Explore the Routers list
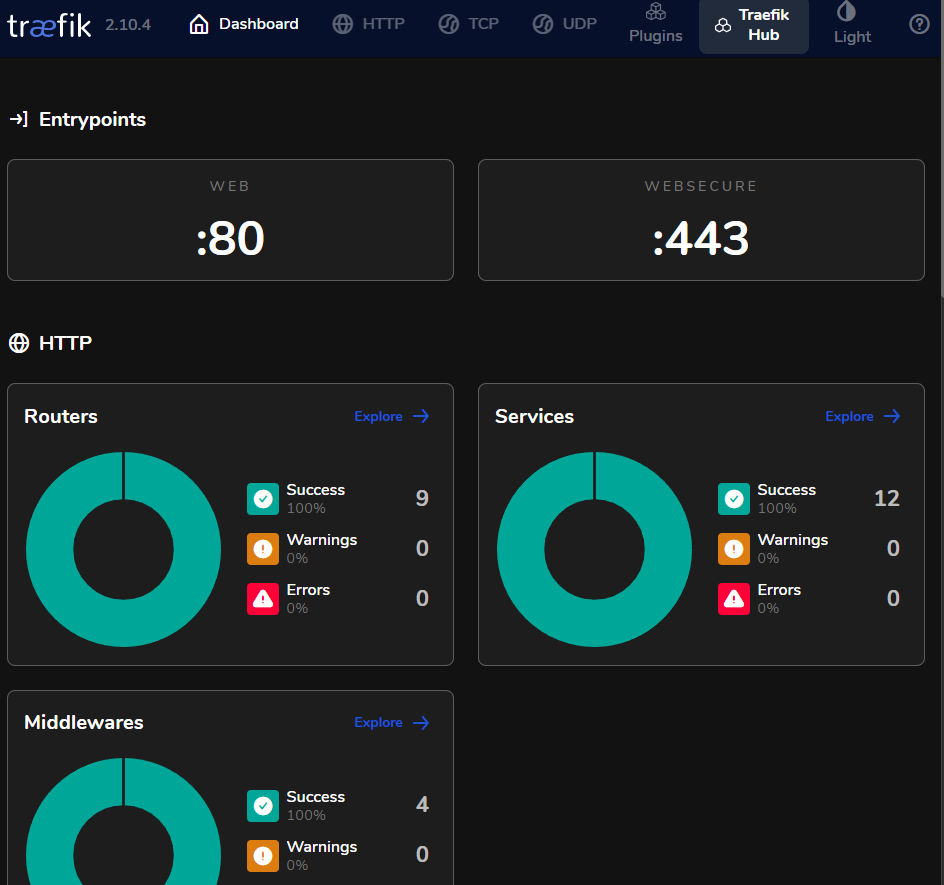Screen dimensions: 944x885 391,416
